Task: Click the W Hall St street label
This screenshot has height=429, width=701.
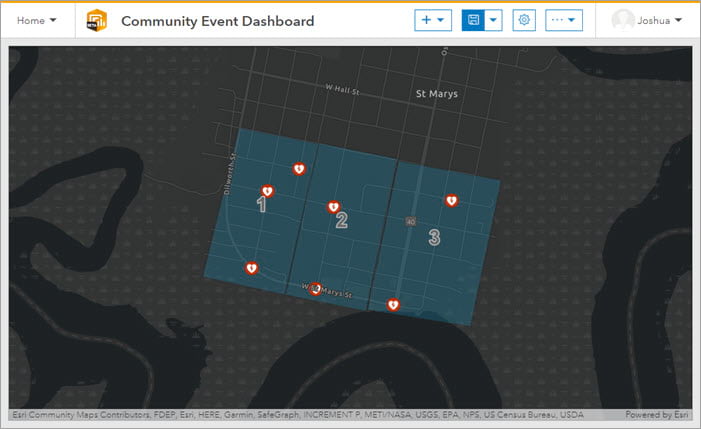Action: click(x=342, y=89)
